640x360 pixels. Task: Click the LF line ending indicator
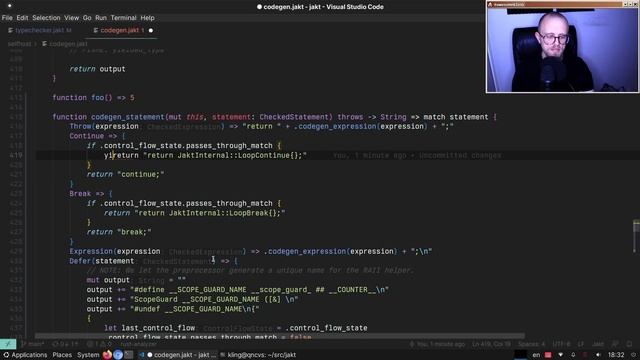580,344
